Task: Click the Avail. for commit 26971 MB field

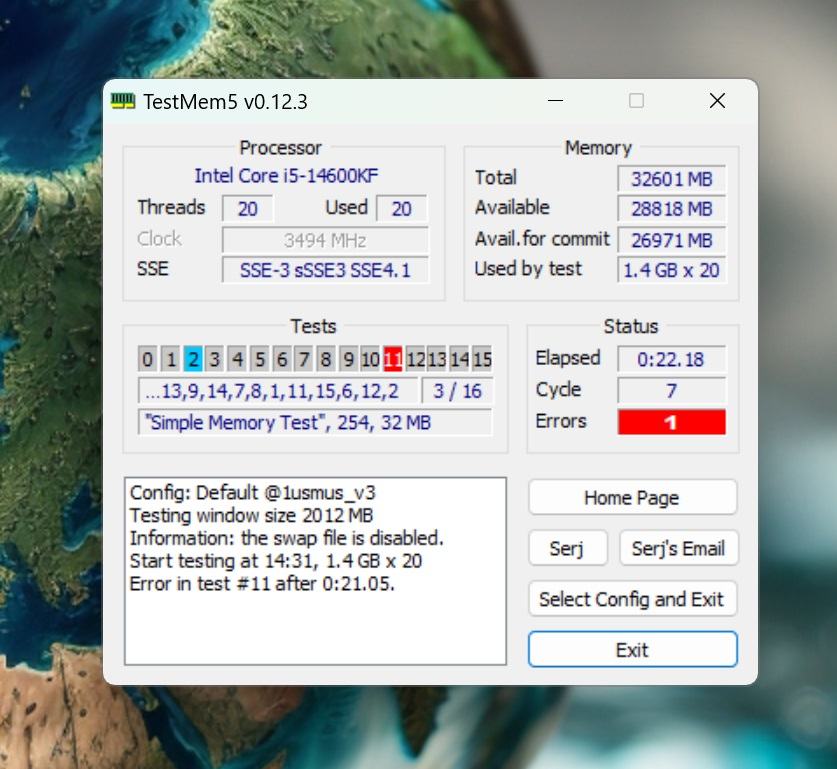Action: coord(672,240)
